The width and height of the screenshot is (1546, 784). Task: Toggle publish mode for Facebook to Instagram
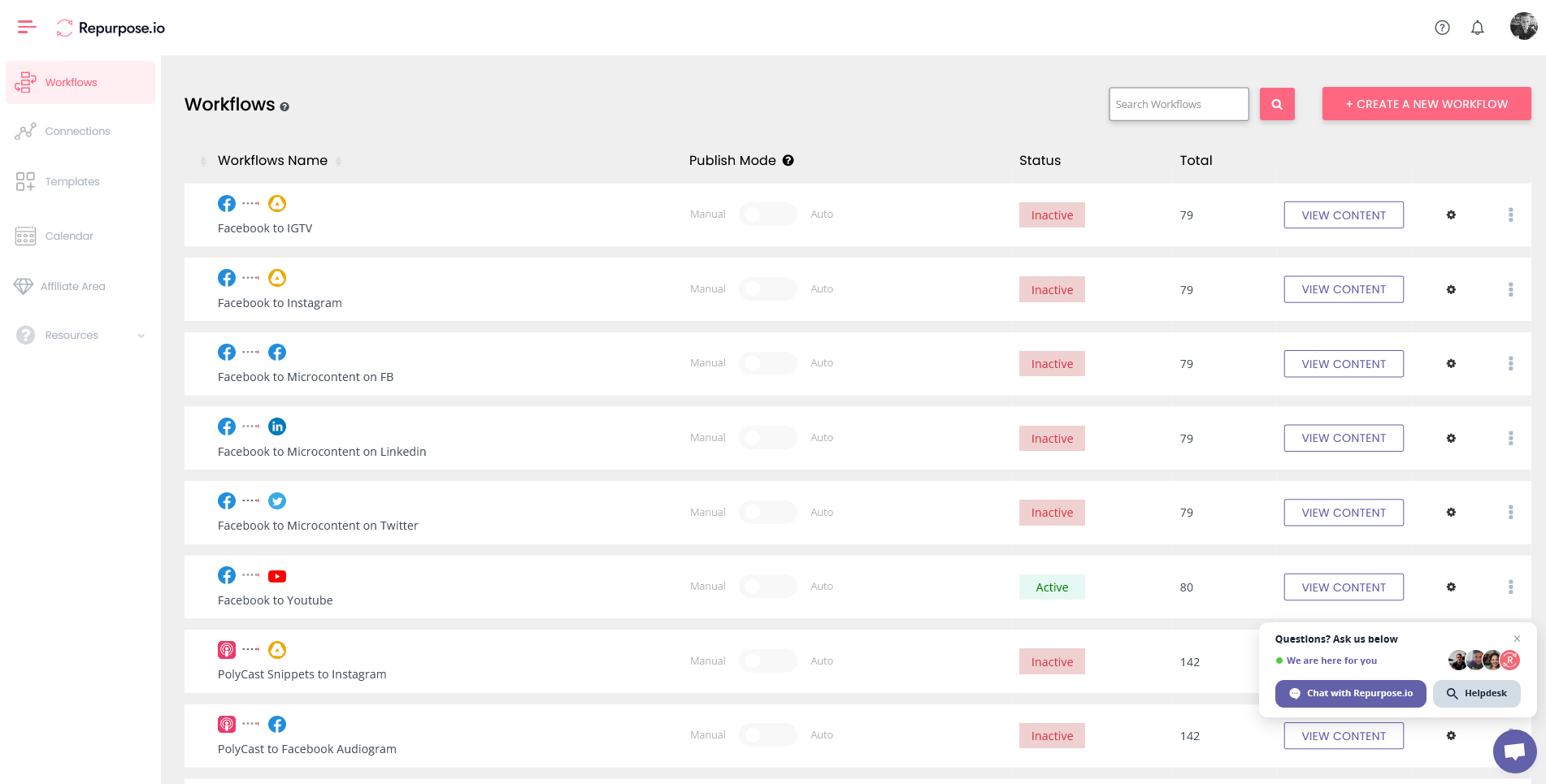tap(767, 289)
